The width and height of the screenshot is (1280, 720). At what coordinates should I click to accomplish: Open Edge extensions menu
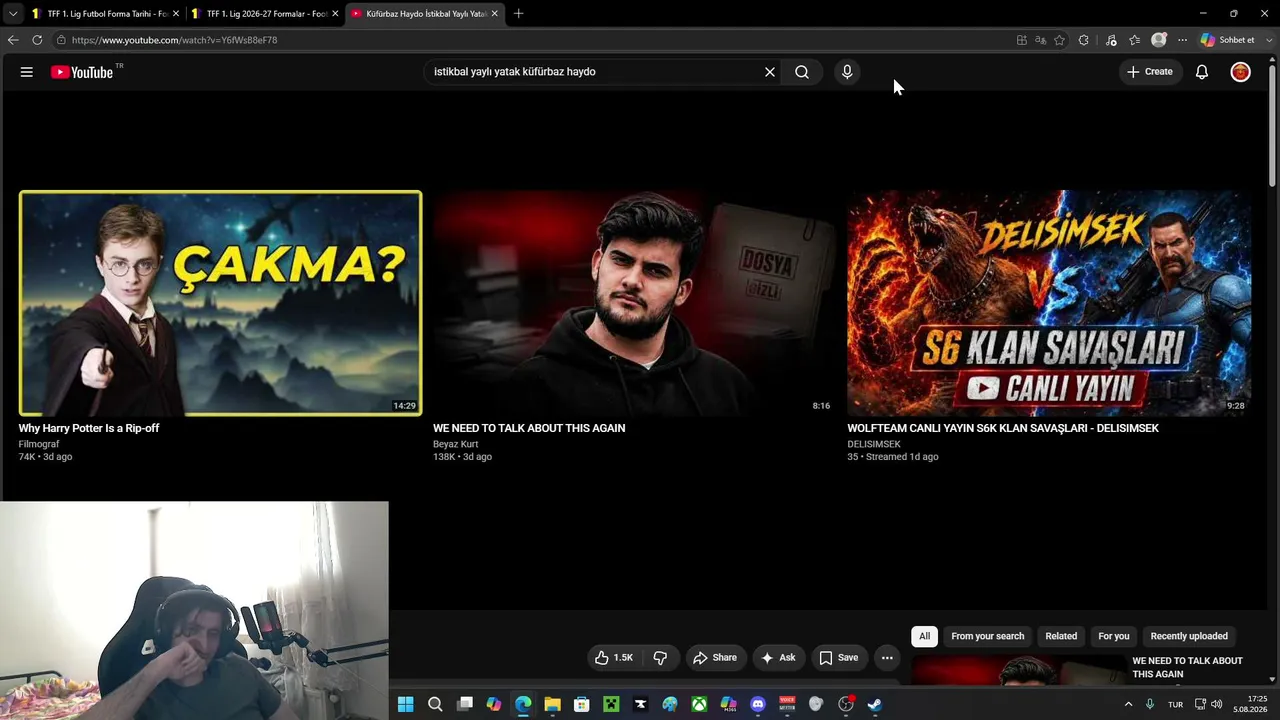click(x=1084, y=40)
